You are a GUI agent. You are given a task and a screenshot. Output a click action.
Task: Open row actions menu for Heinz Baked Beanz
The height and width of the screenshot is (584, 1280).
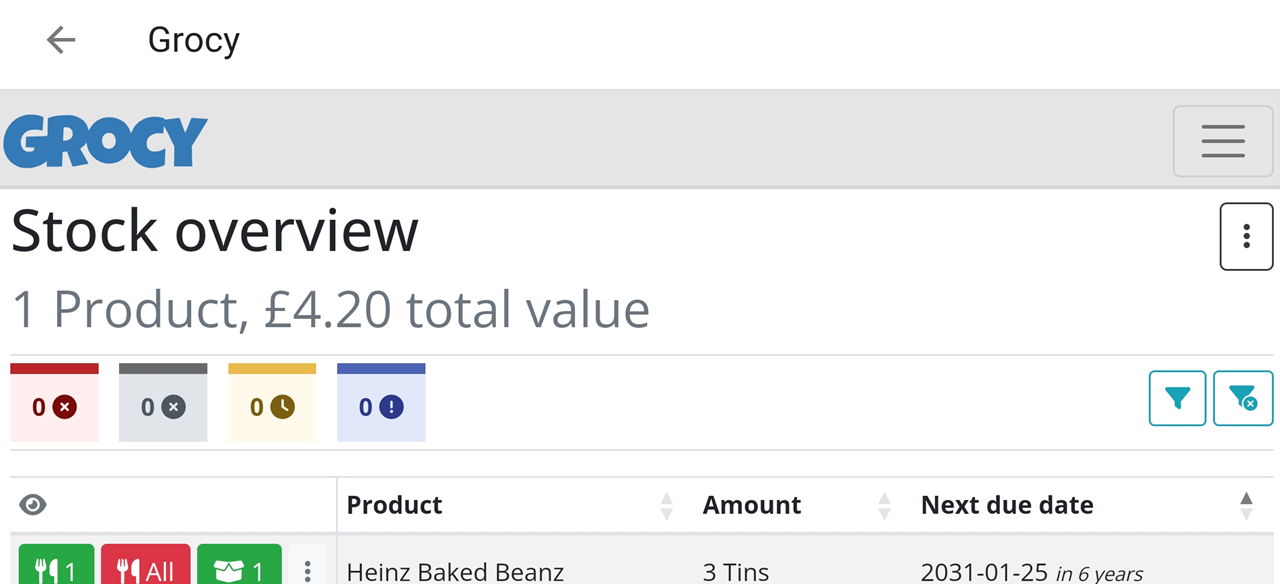pyautogui.click(x=307, y=568)
